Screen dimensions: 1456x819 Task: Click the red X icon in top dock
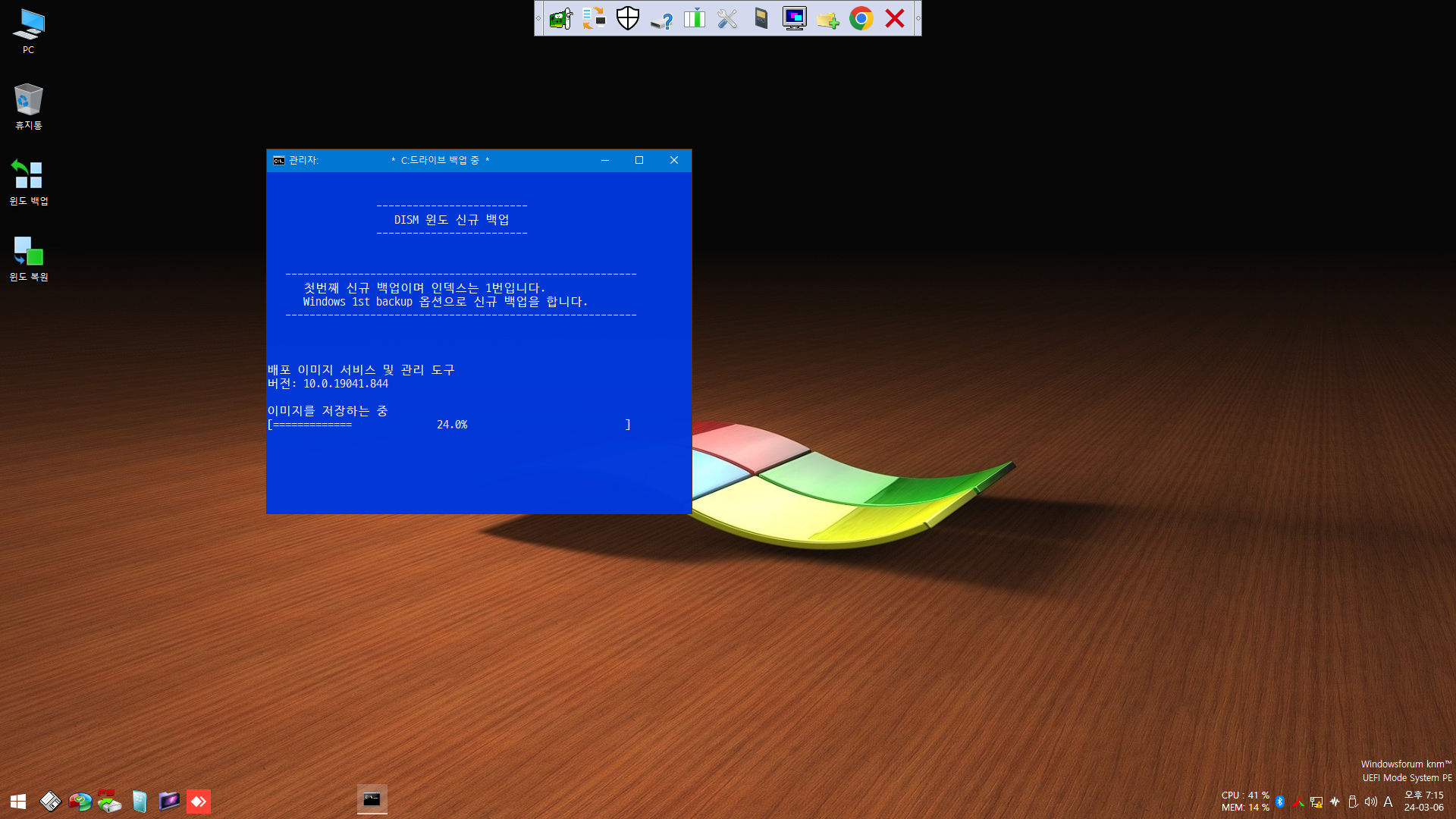point(895,18)
